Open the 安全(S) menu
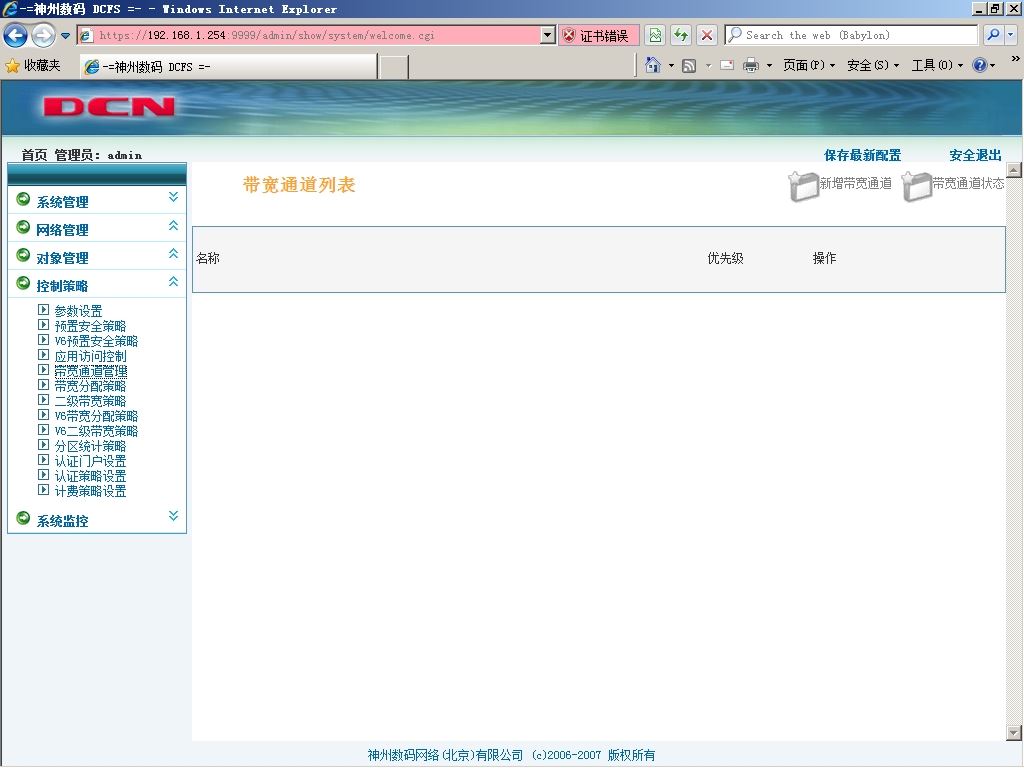 872,65
